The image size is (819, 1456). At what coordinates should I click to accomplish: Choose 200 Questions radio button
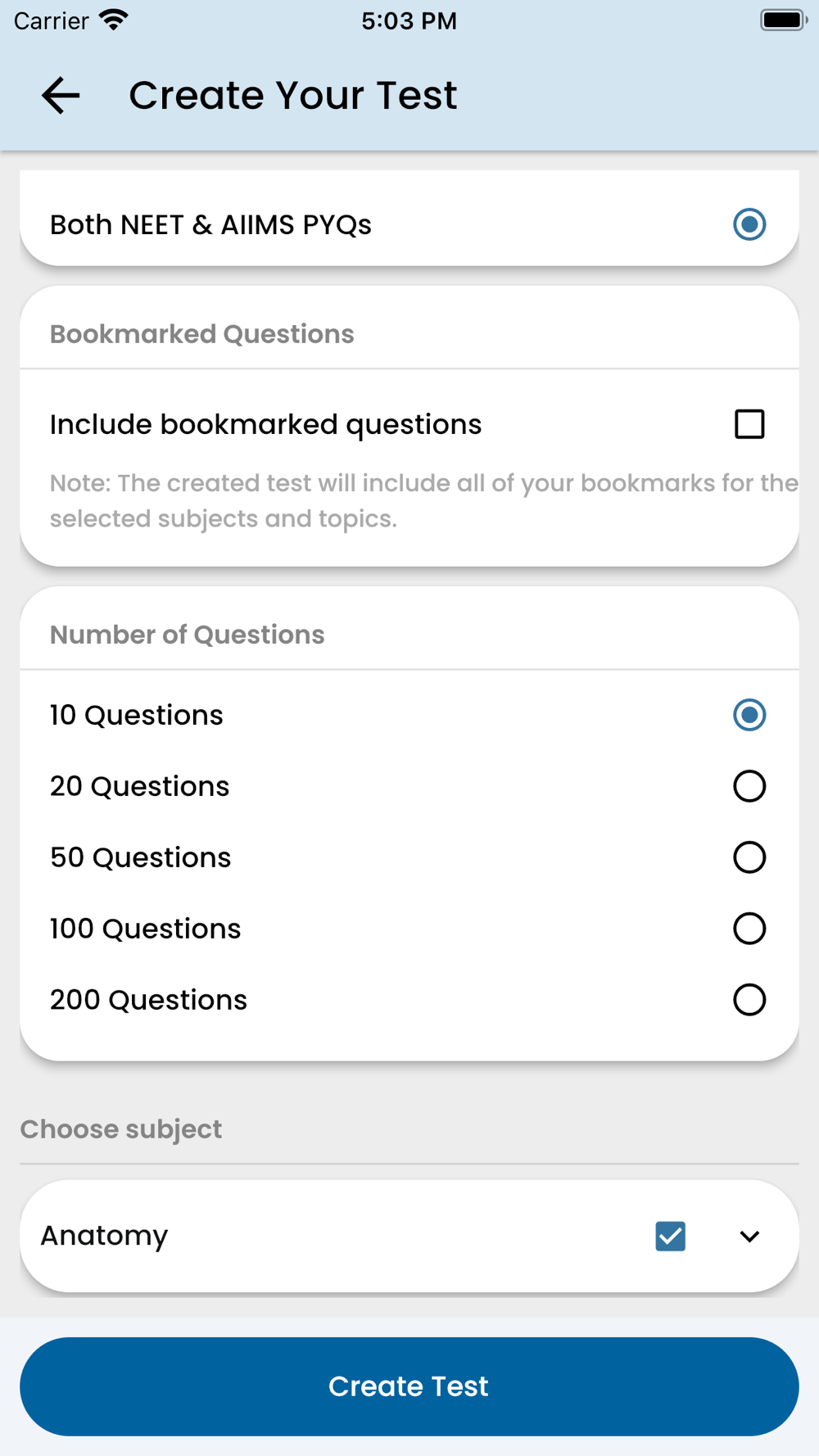point(749,1000)
